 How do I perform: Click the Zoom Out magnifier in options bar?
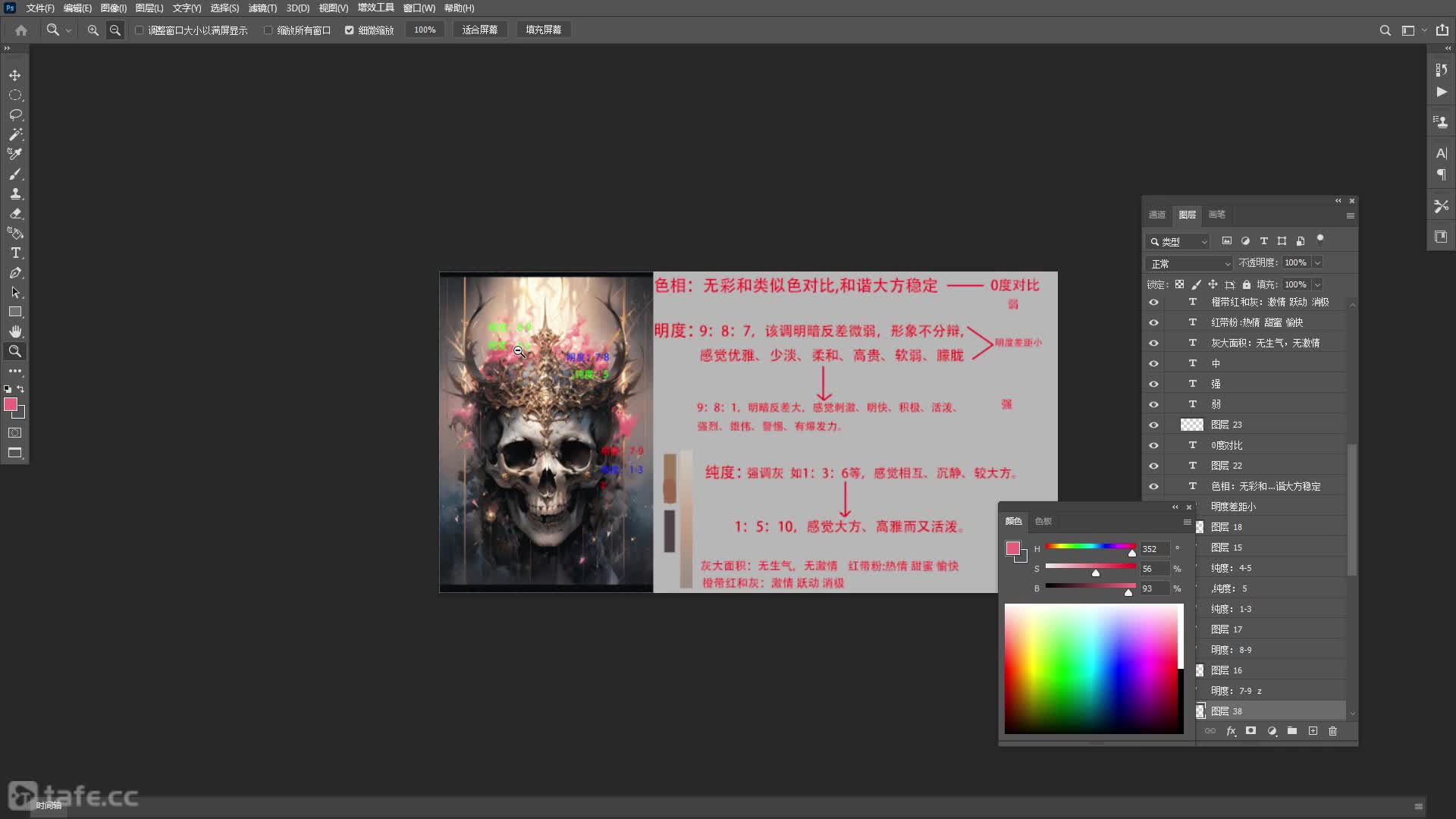tap(115, 30)
